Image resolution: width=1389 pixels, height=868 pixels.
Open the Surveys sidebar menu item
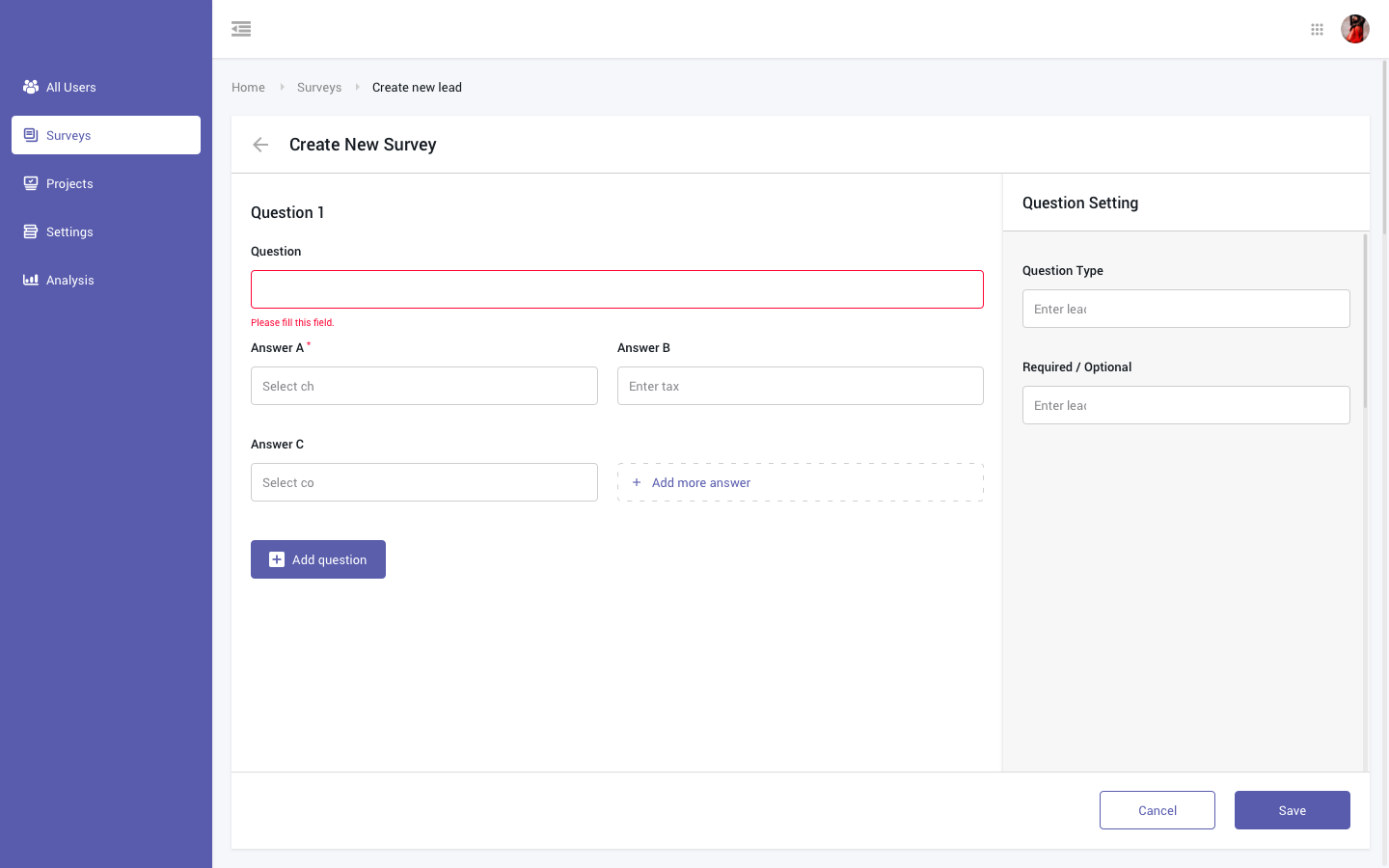[106, 135]
